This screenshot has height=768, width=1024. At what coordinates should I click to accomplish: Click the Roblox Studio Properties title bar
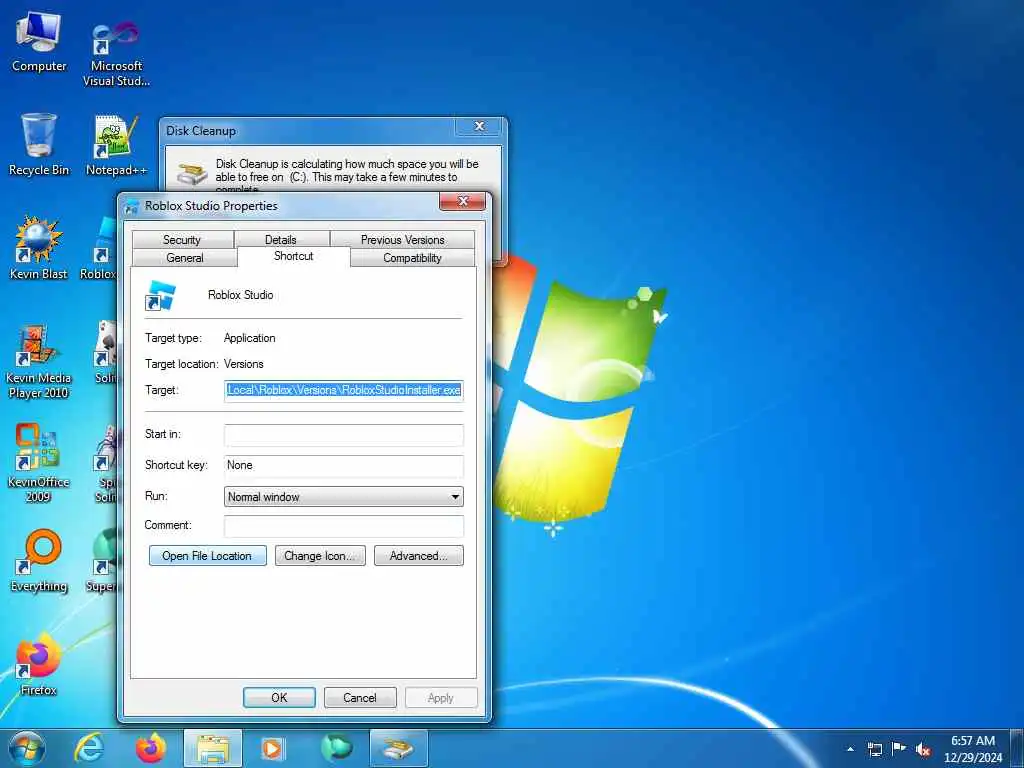point(281,206)
